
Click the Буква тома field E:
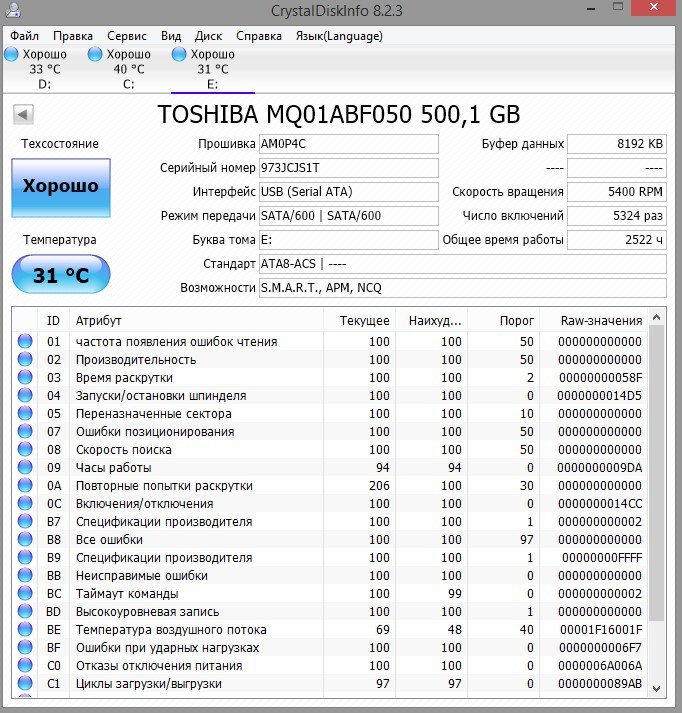[x=349, y=240]
